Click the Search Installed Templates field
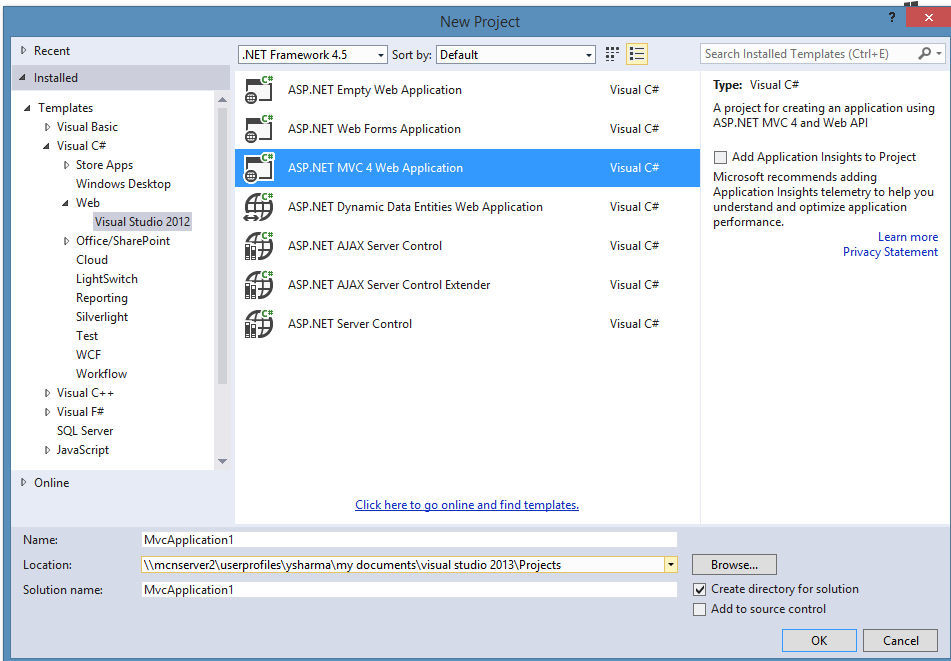Viewport: 951px width, 661px height. click(810, 54)
